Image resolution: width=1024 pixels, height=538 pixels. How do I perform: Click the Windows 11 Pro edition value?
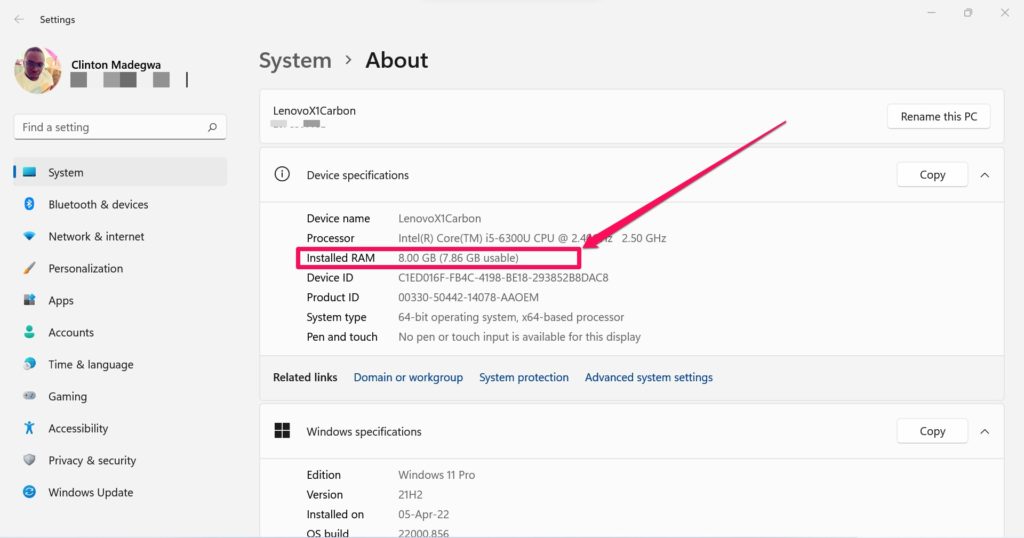[x=436, y=475]
